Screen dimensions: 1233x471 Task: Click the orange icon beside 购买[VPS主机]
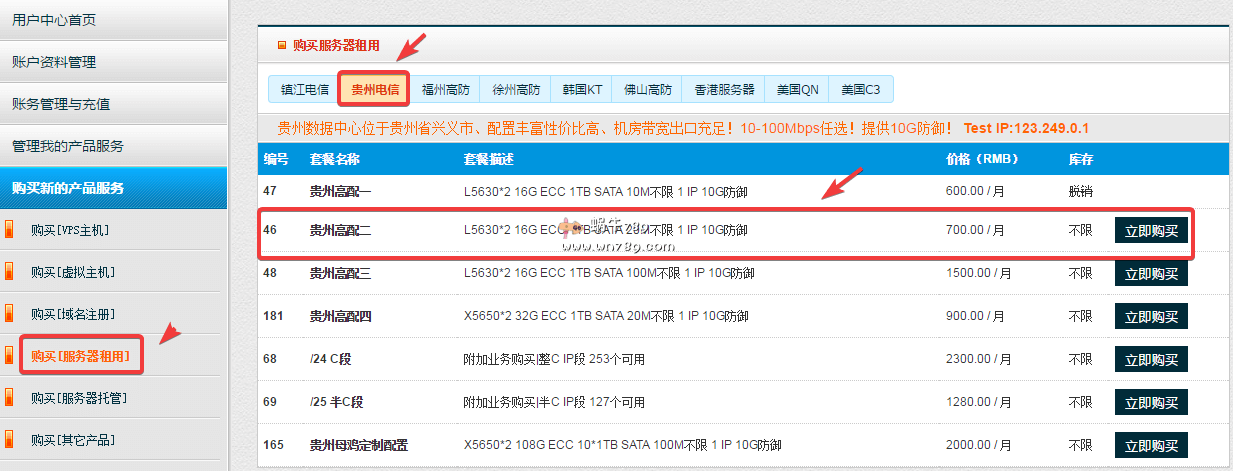point(10,230)
